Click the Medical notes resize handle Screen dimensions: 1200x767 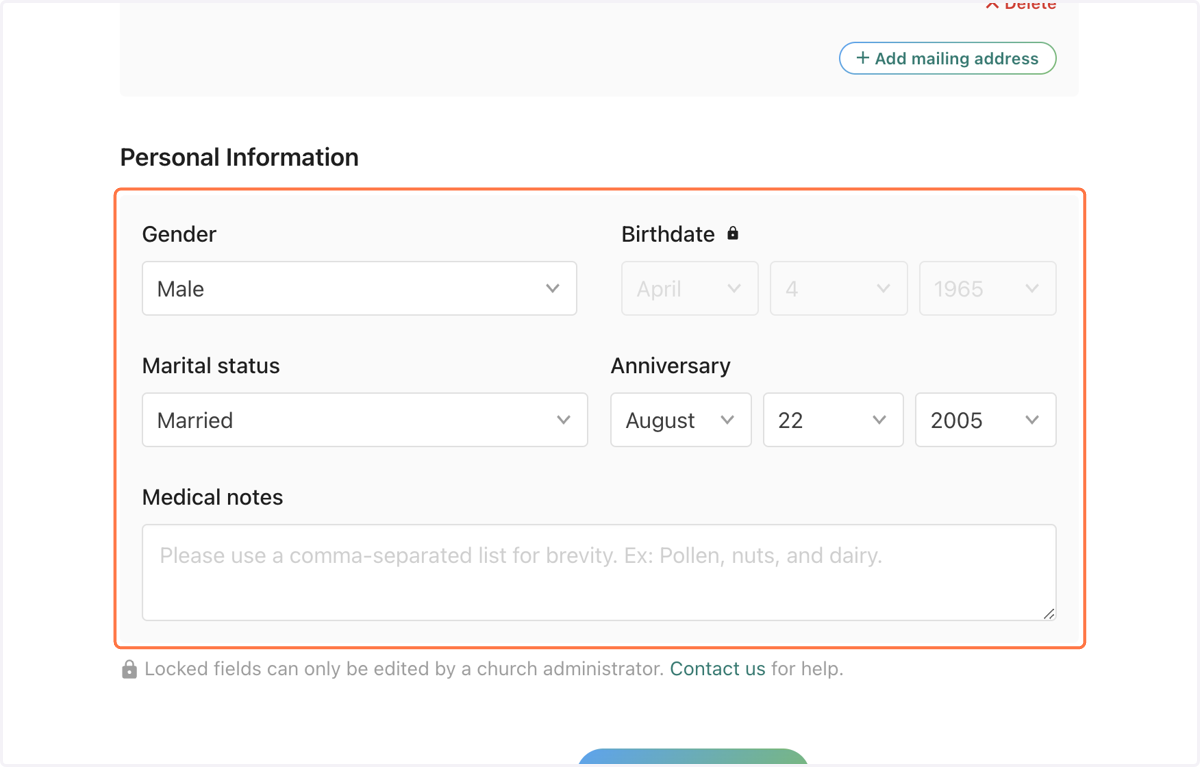(1048, 612)
